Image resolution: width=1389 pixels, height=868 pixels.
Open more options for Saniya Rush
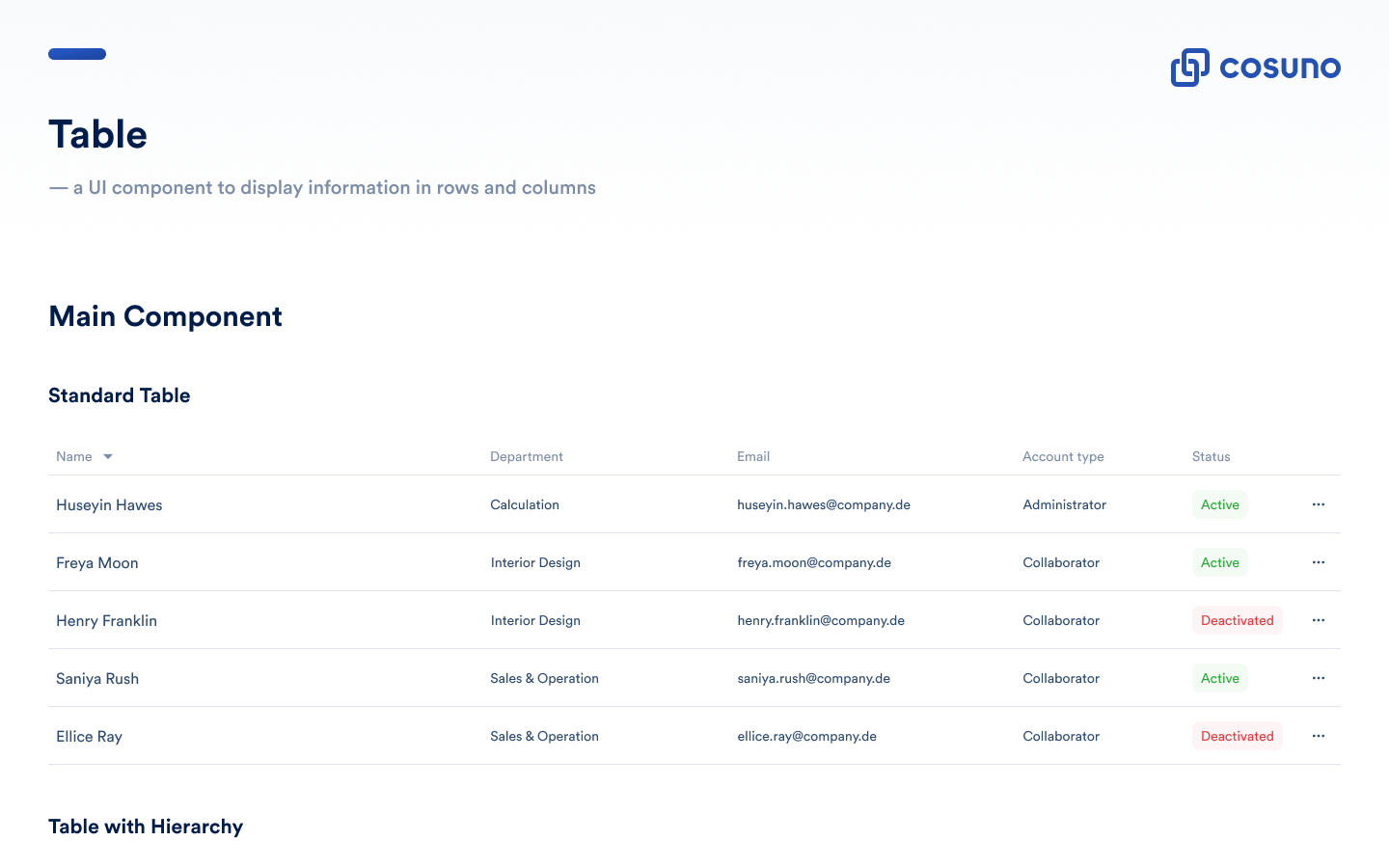point(1318,678)
